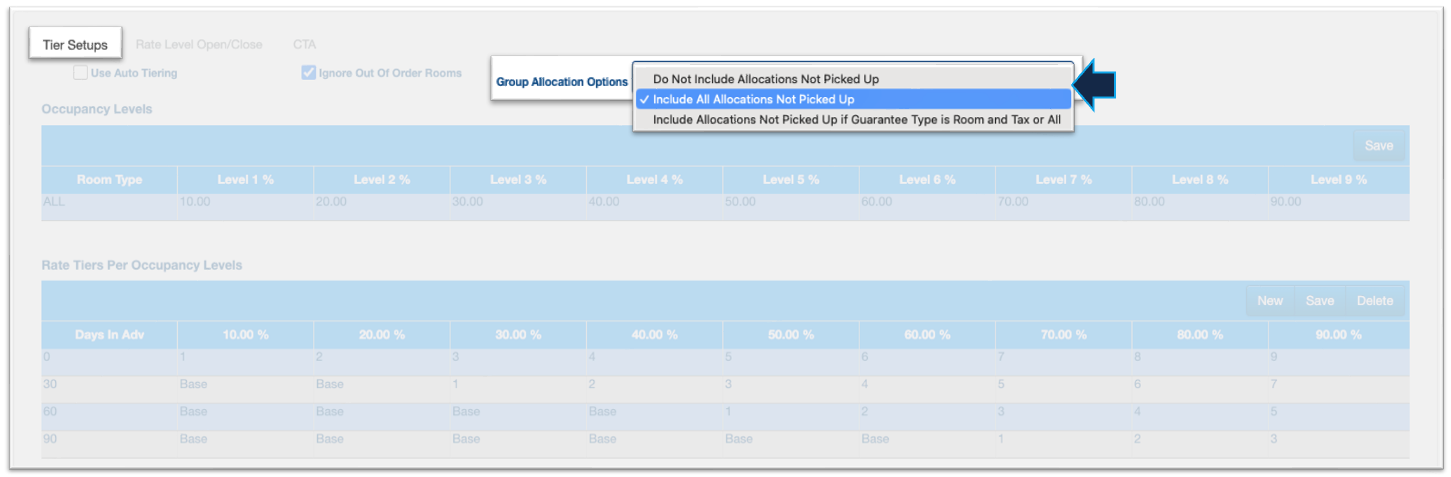Image resolution: width=1451 pixels, height=477 pixels.
Task: Delete the selected rate tier row
Action: 1374,301
